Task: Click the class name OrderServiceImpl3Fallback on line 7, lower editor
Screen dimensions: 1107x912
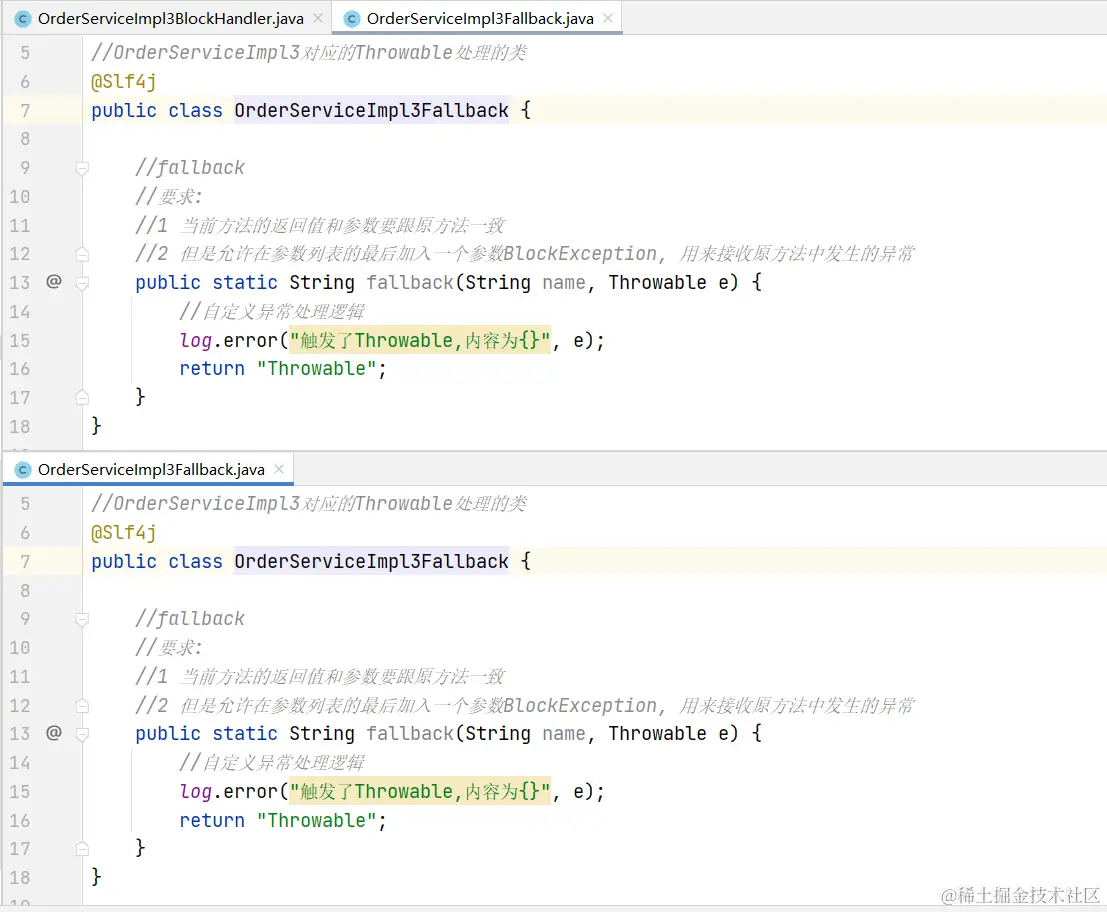Action: (371, 561)
